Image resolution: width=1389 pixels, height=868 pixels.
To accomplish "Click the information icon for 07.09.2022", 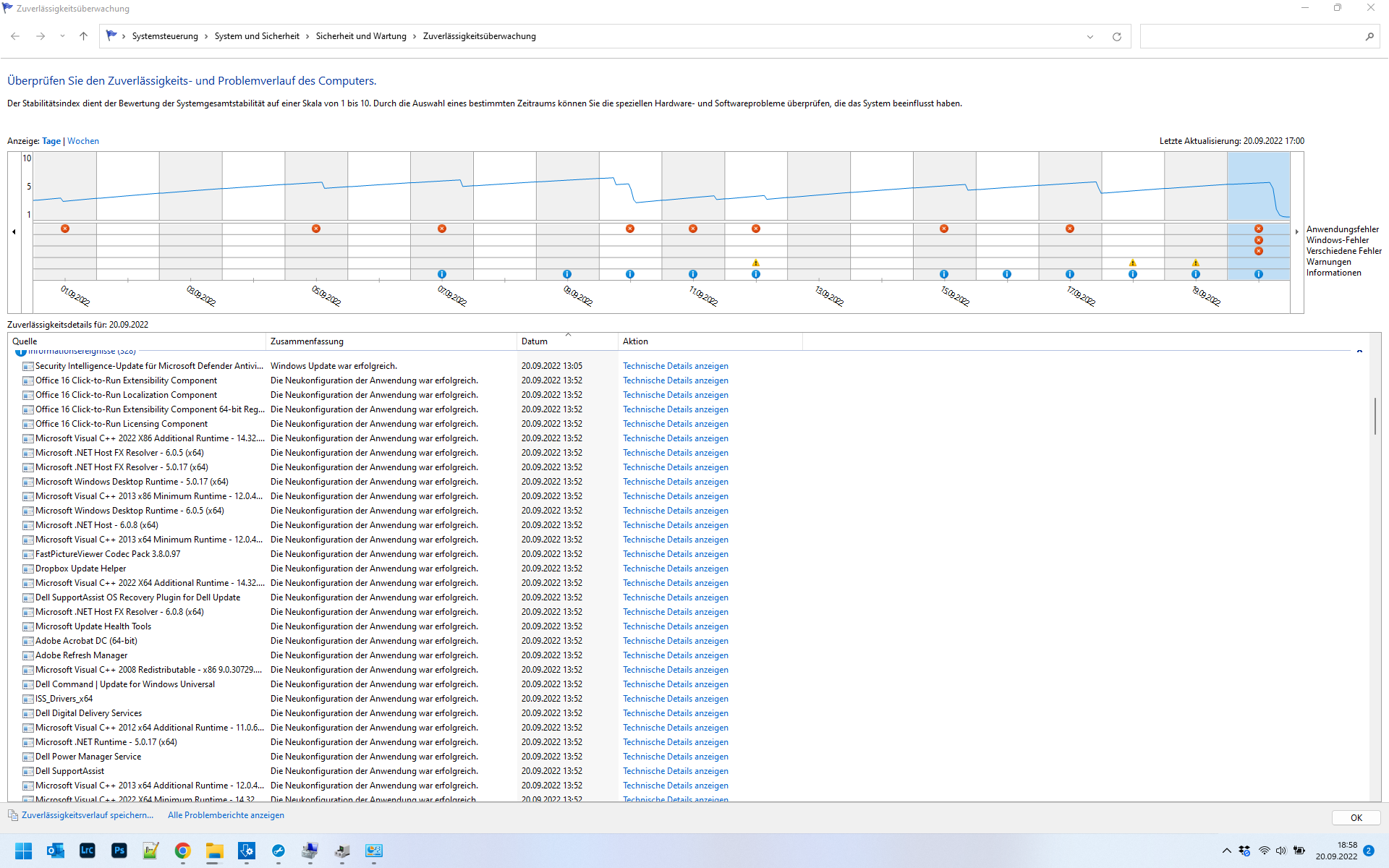I will [x=441, y=274].
